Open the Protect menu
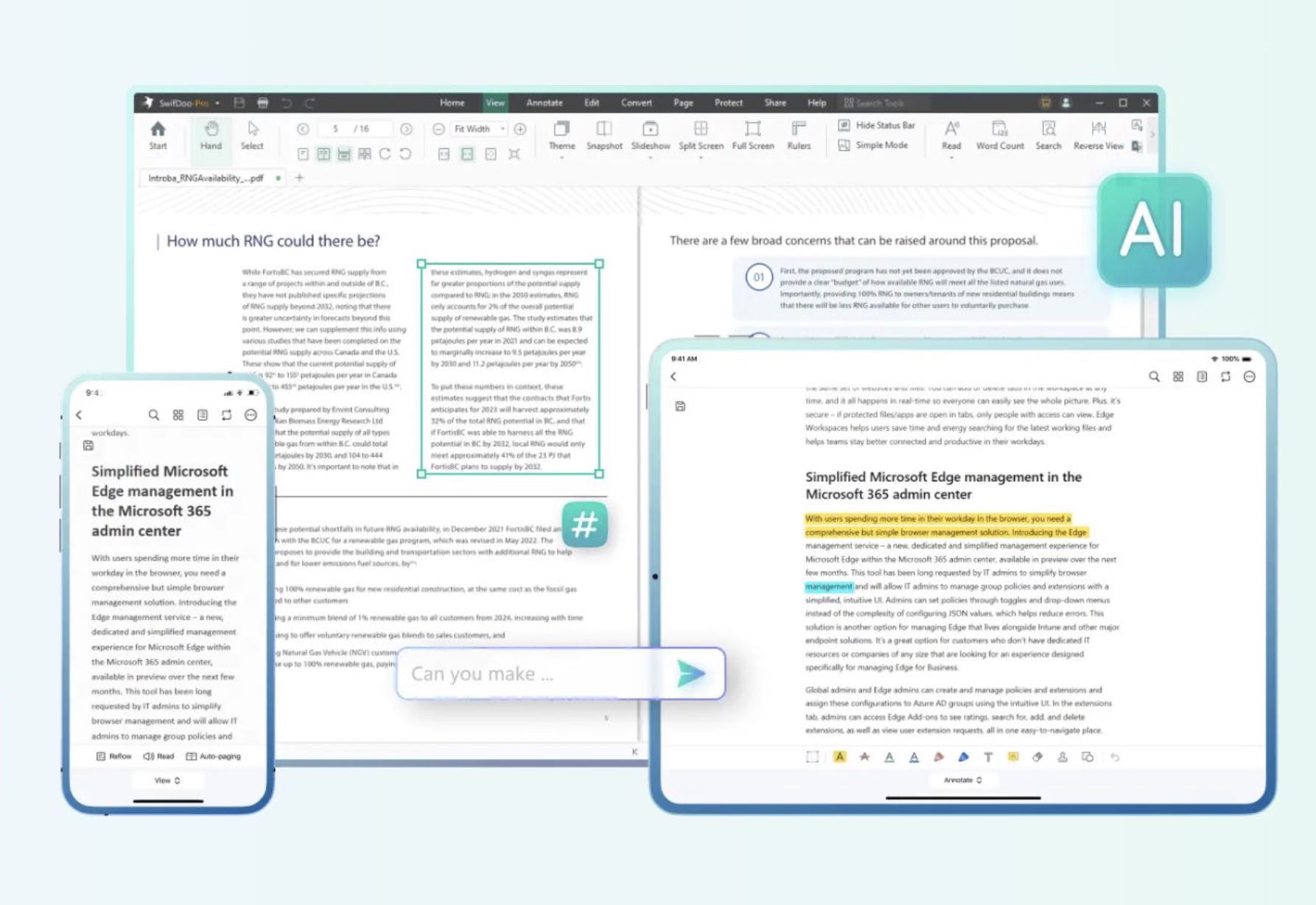 click(x=728, y=102)
